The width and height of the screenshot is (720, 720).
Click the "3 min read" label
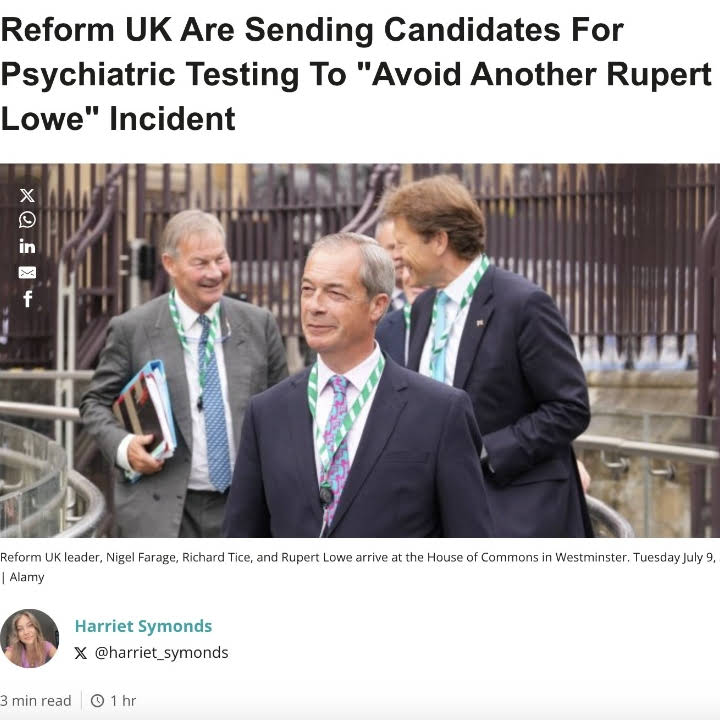tap(36, 701)
